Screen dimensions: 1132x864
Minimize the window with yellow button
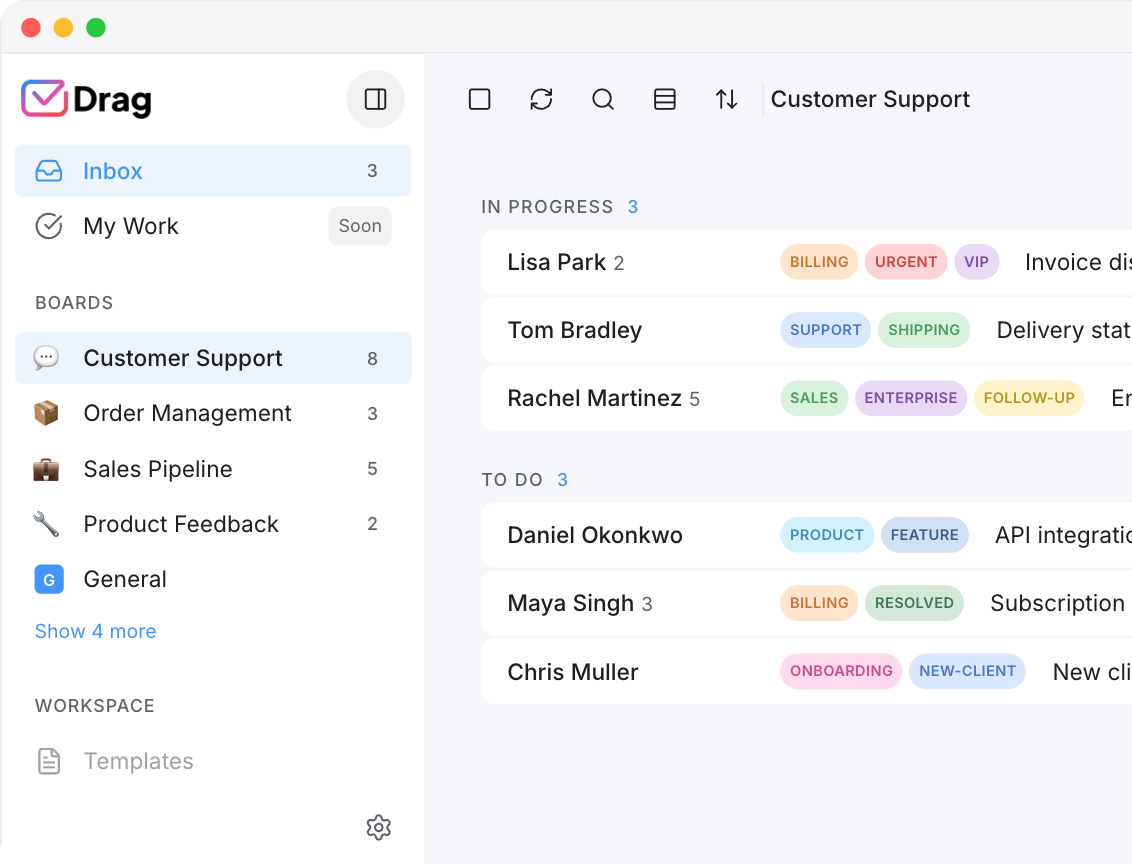pos(64,28)
